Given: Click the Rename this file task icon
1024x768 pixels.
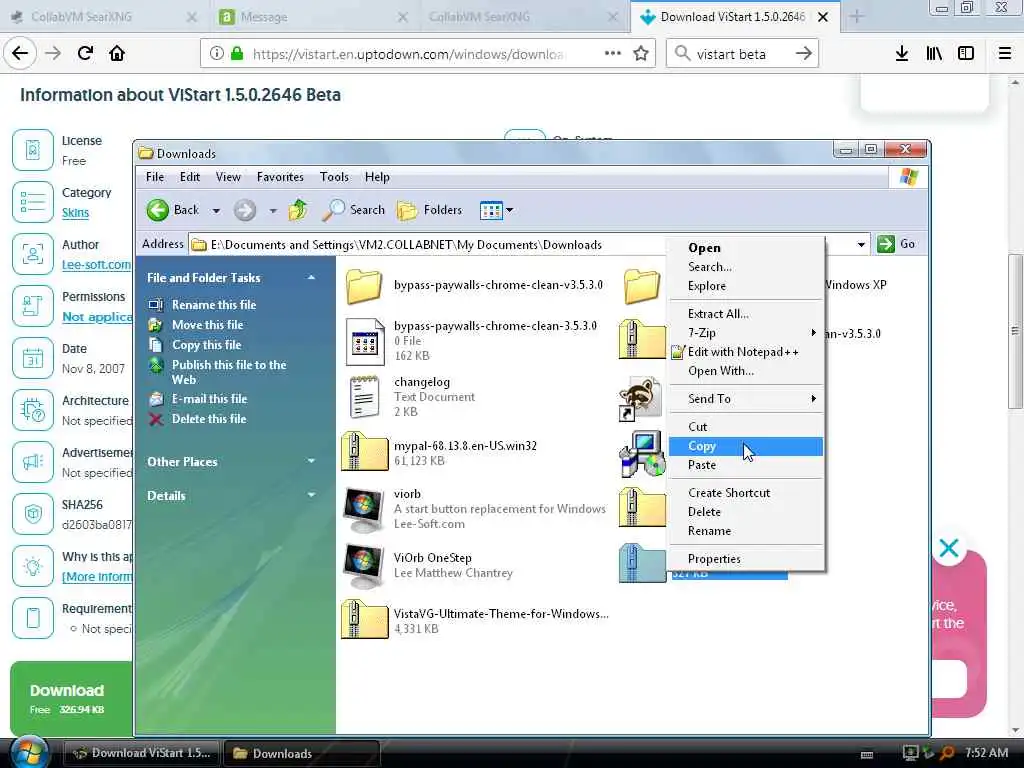Looking at the screenshot, I should pyautogui.click(x=155, y=305).
